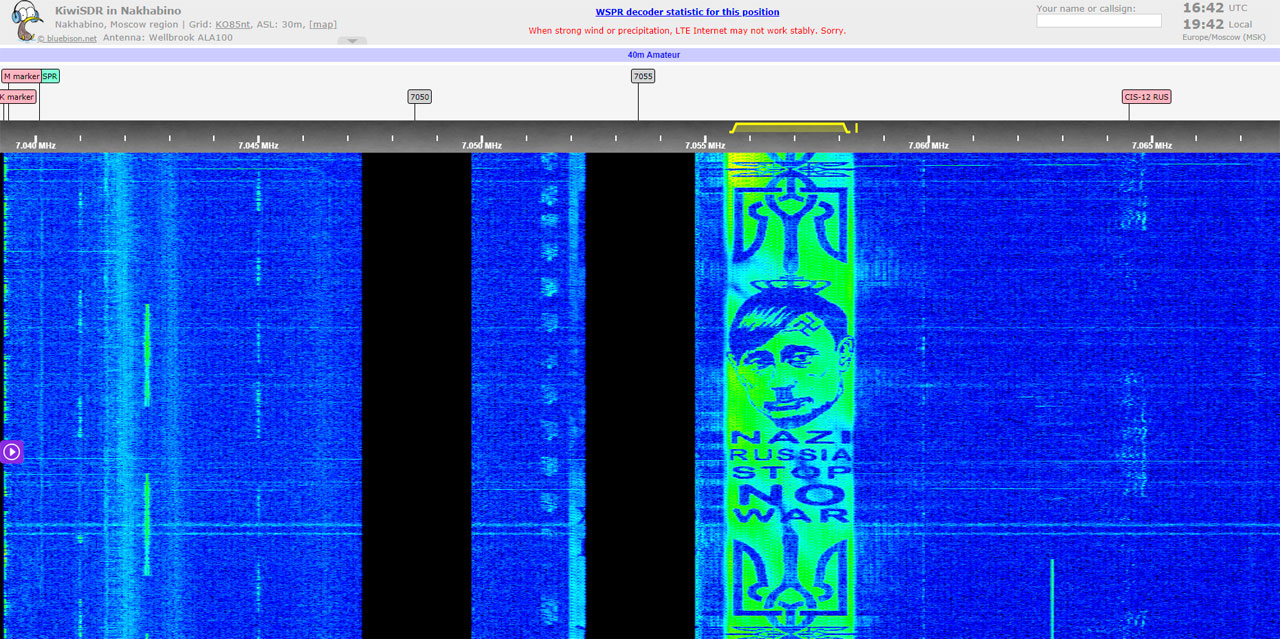Viewport: 1280px width, 639px height.
Task: Click the 7.060 MHz frequency scale label
Action: click(927, 145)
